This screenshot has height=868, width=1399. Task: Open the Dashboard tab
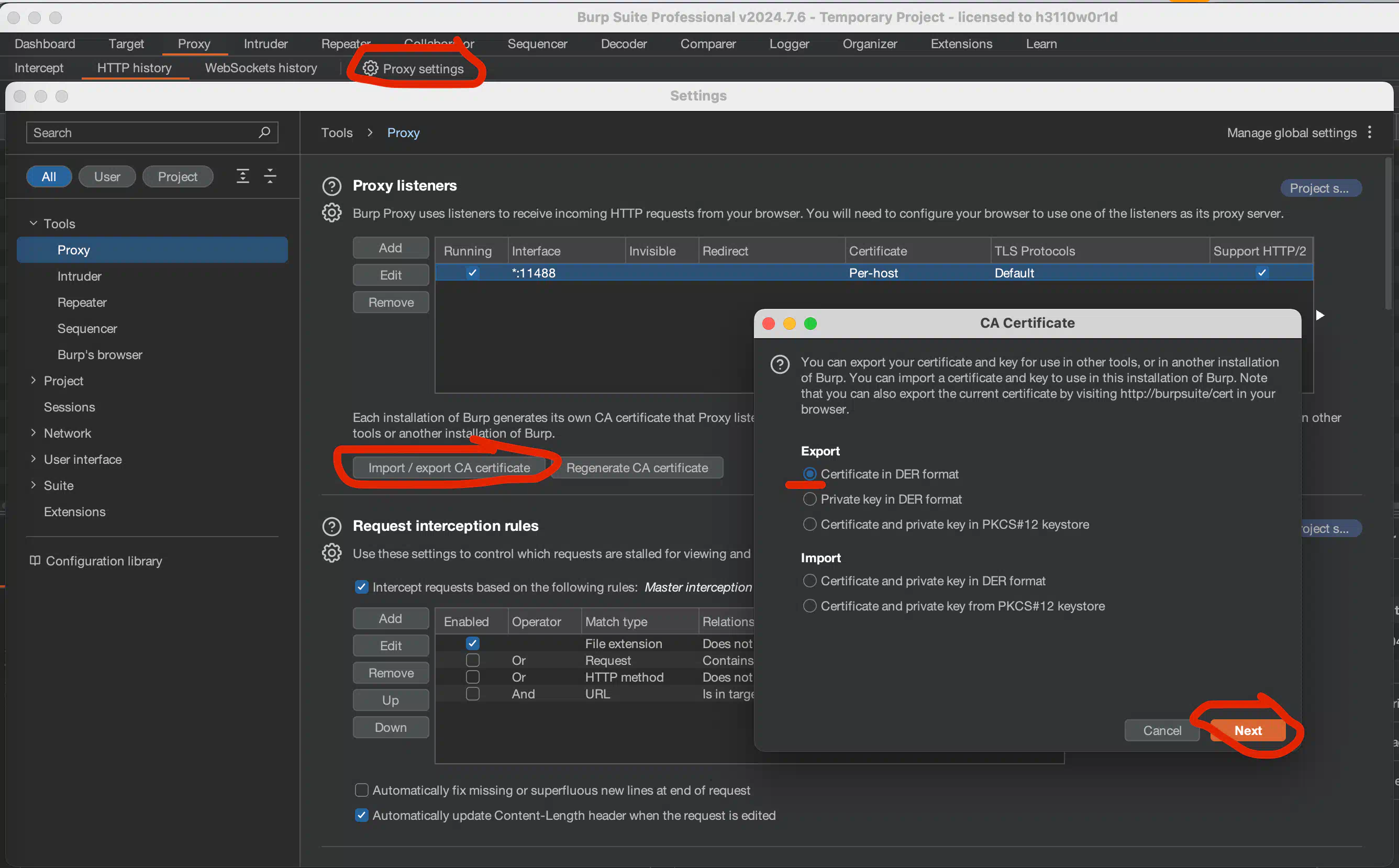45,43
